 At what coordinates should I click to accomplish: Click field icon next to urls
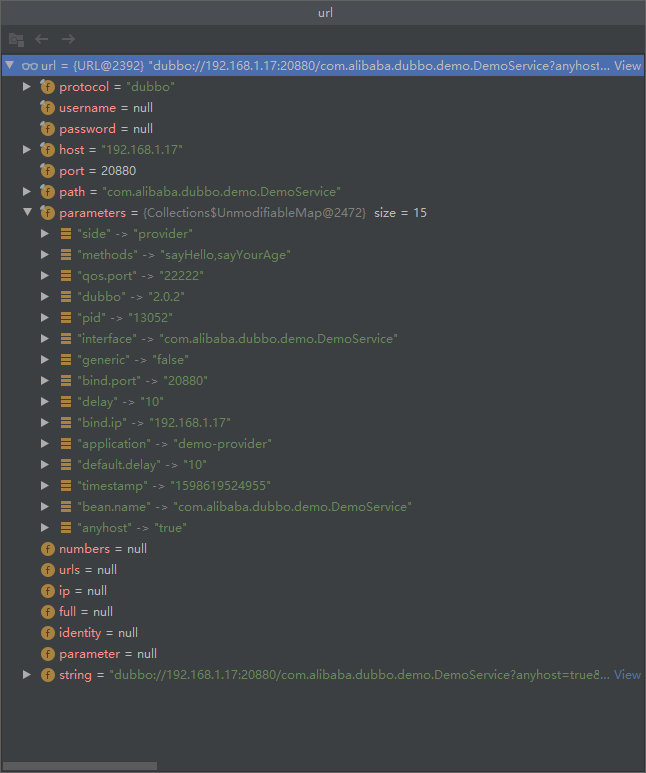tap(47, 570)
